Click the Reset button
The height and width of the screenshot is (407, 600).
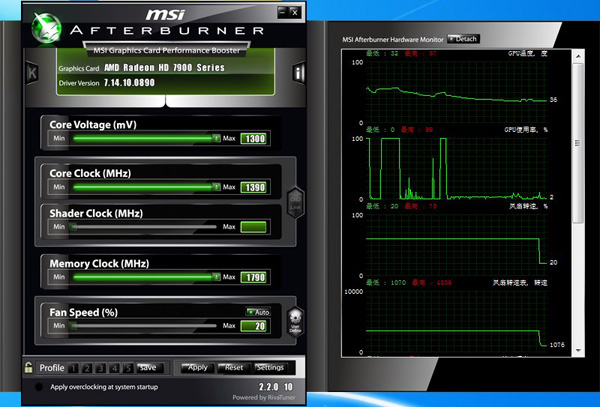pyautogui.click(x=233, y=368)
